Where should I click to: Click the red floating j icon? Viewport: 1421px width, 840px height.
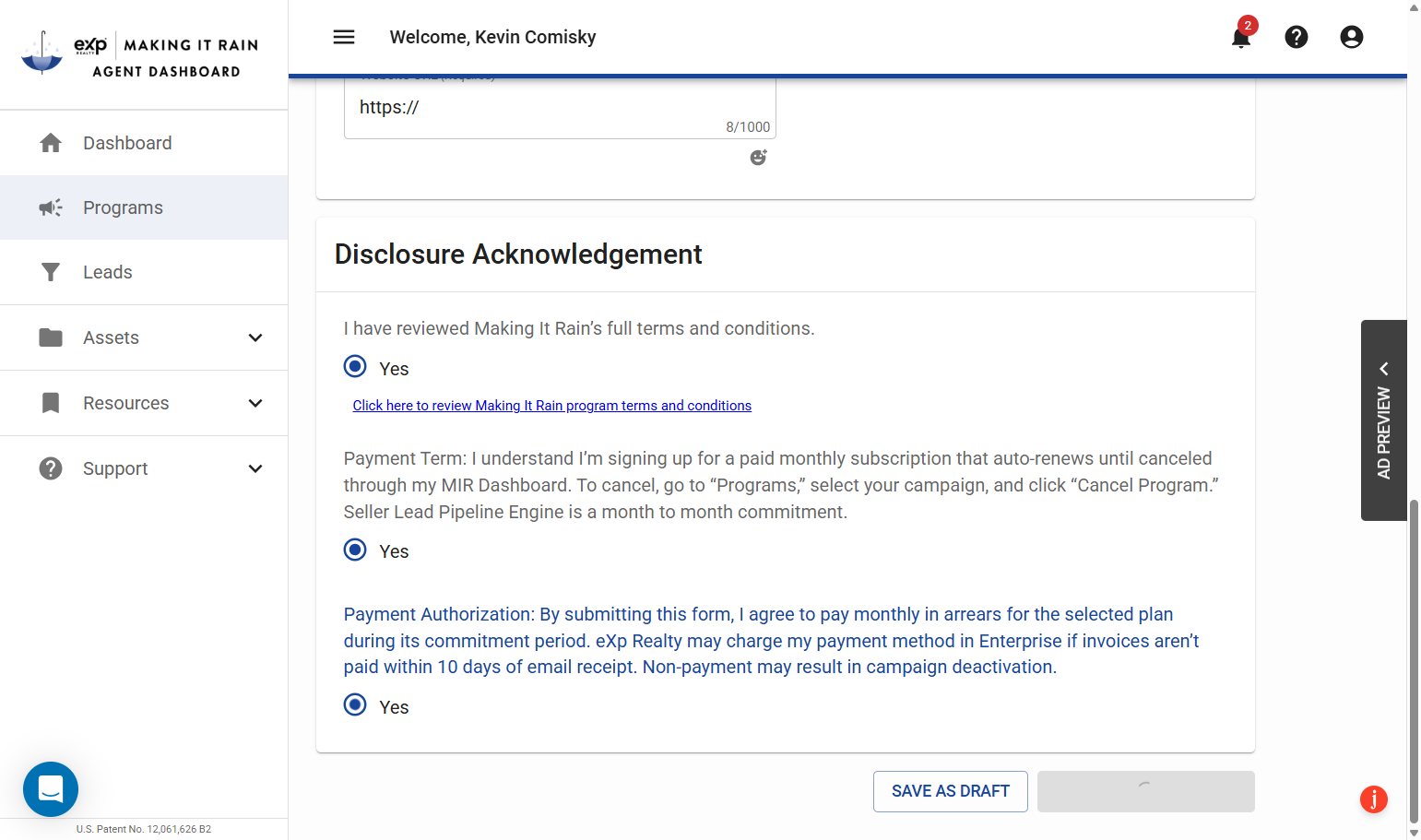pos(1374,799)
